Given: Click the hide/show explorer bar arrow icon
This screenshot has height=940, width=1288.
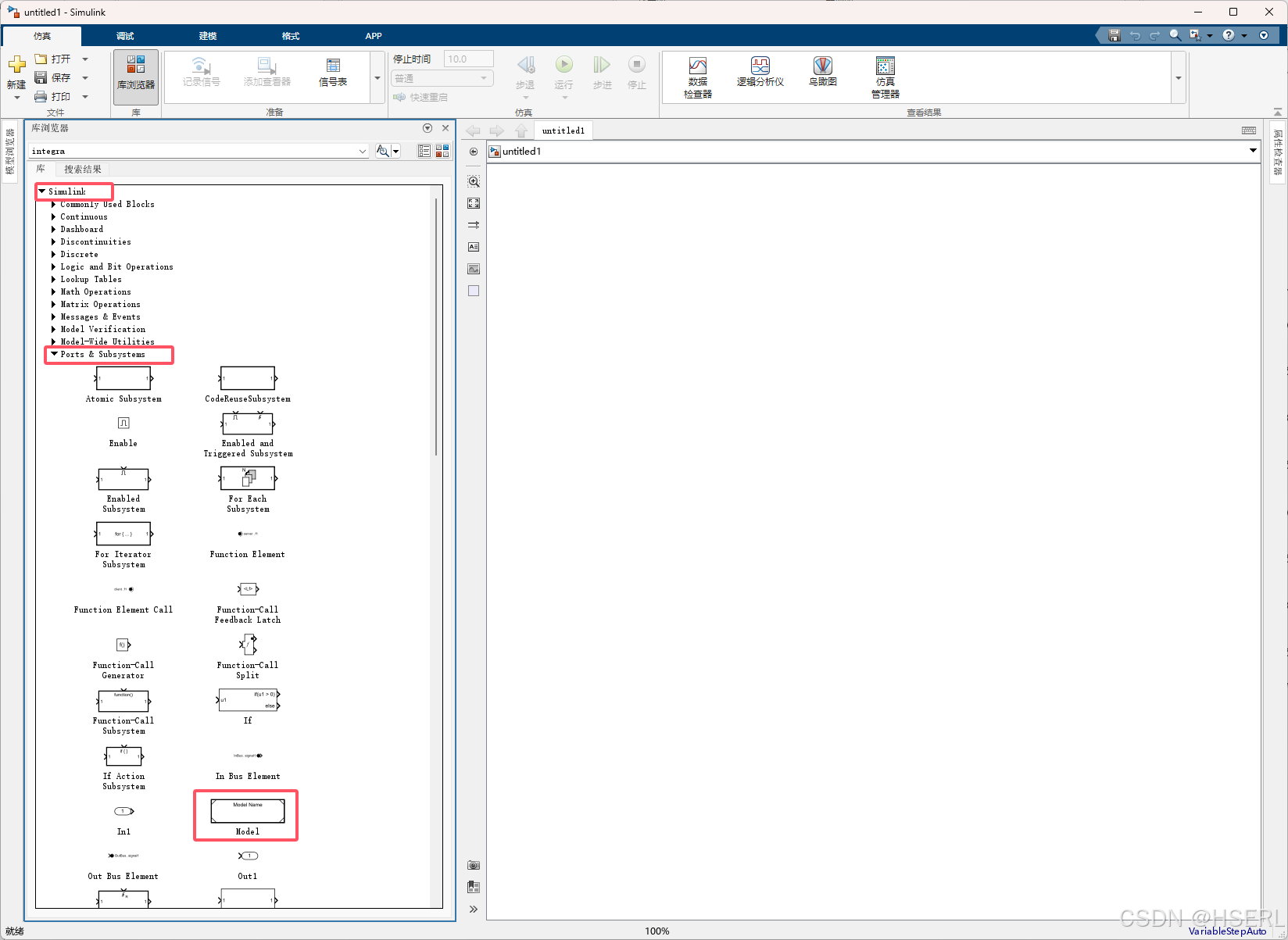Looking at the screenshot, I should (474, 152).
